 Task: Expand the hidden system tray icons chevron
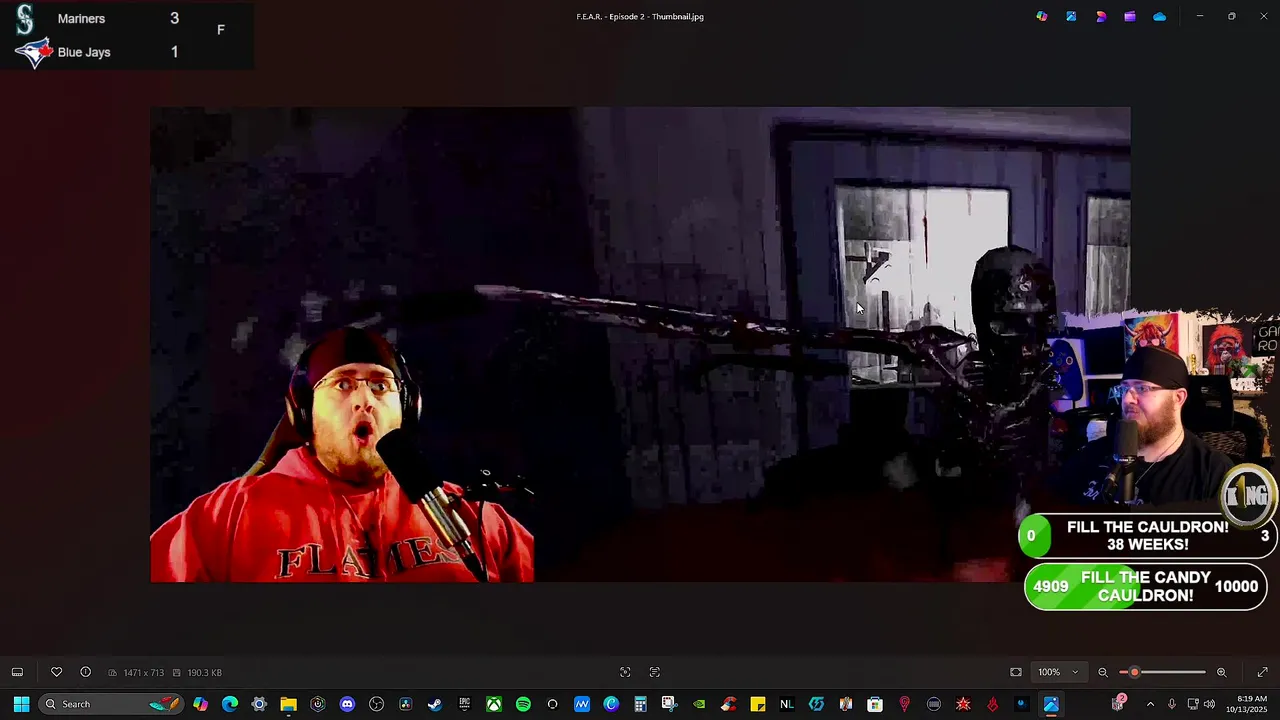pyautogui.click(x=1150, y=704)
